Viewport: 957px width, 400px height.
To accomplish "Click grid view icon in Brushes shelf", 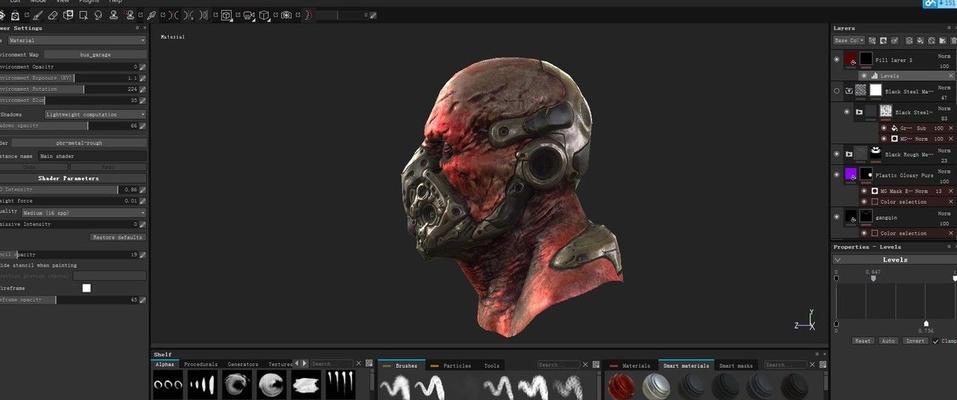I will tap(596, 365).
